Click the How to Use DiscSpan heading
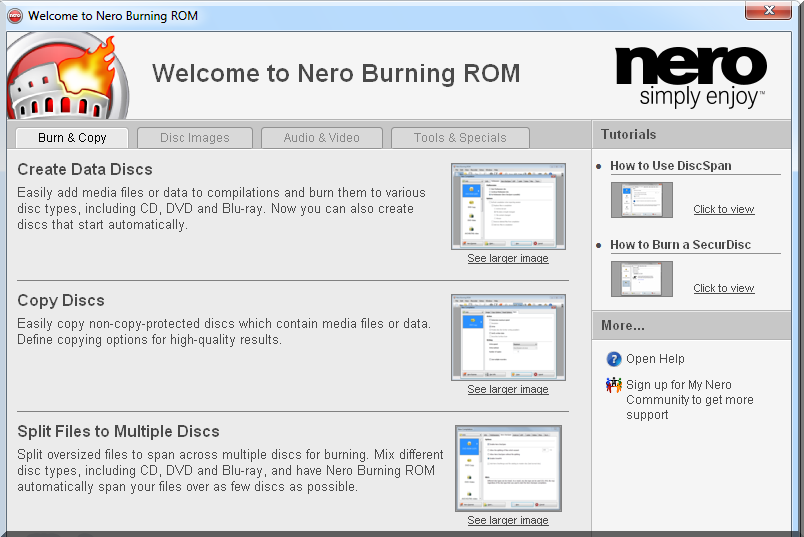804x537 pixels. tap(671, 166)
